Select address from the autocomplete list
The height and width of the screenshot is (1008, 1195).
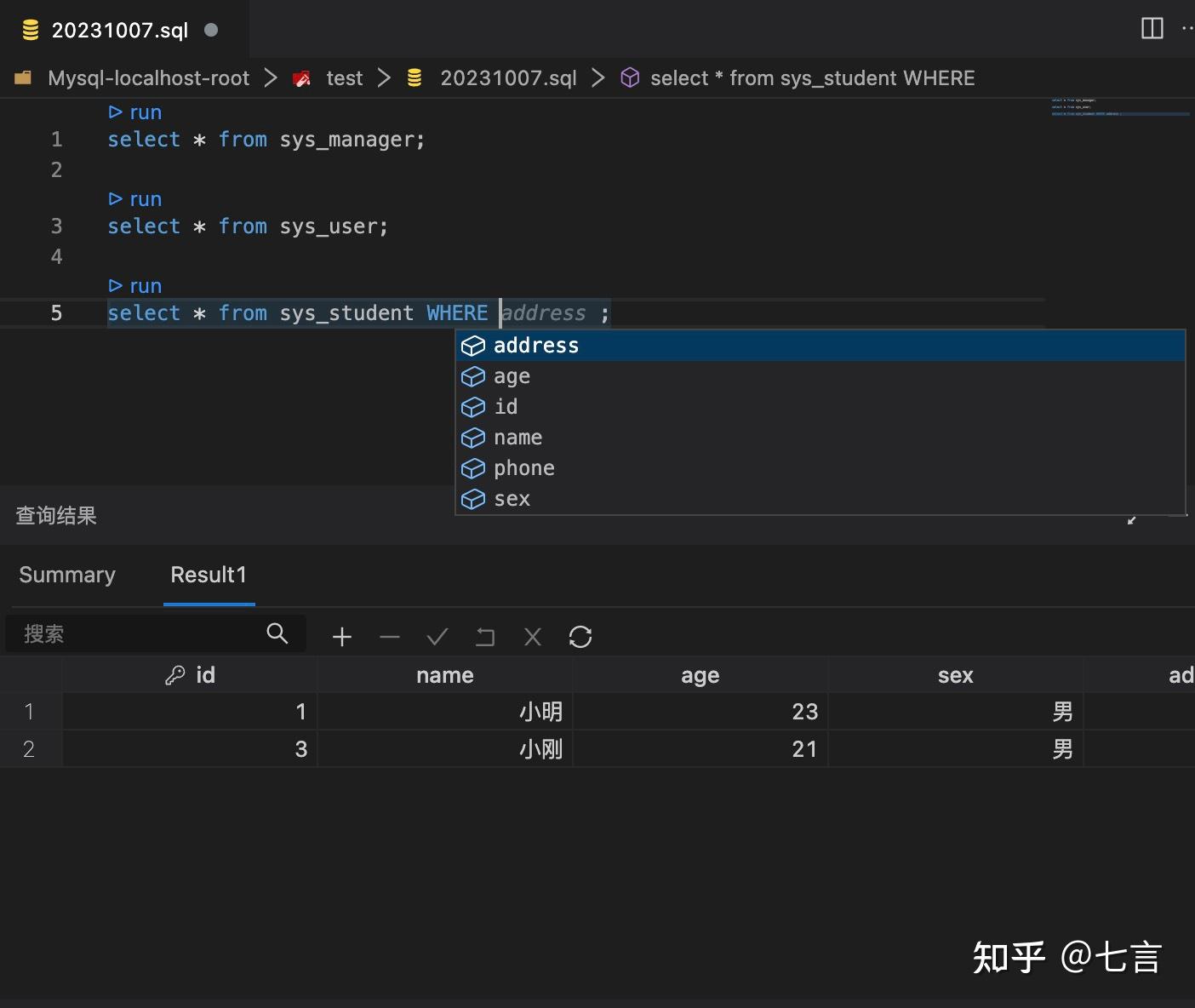(535, 345)
